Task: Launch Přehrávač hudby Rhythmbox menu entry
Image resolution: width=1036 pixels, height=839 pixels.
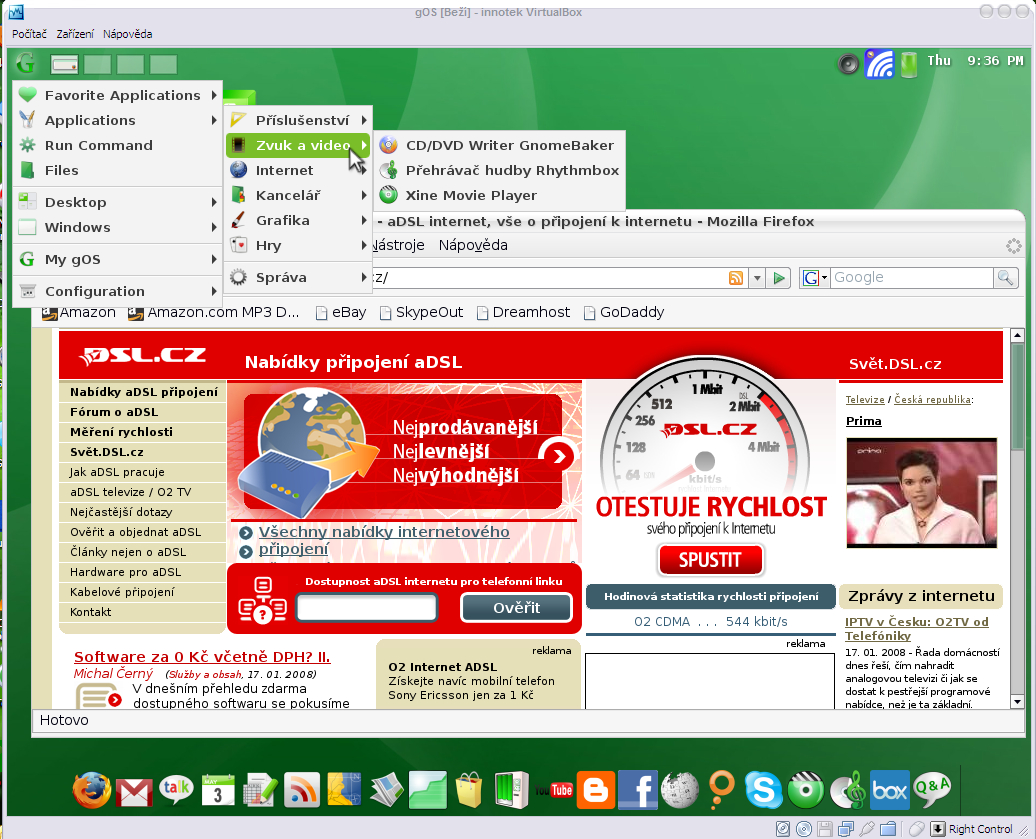Action: pos(500,170)
